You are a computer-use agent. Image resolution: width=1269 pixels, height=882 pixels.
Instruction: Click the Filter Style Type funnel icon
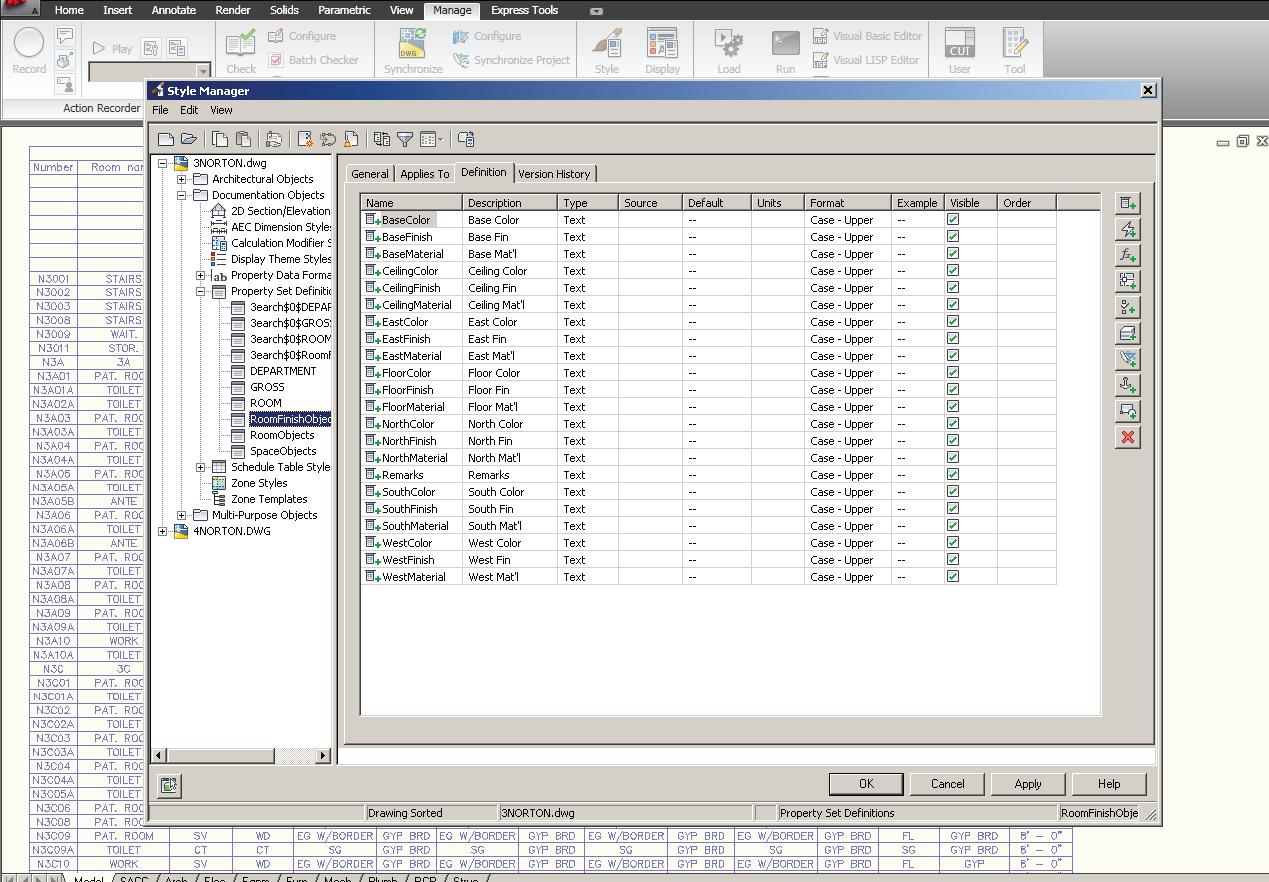click(x=405, y=139)
